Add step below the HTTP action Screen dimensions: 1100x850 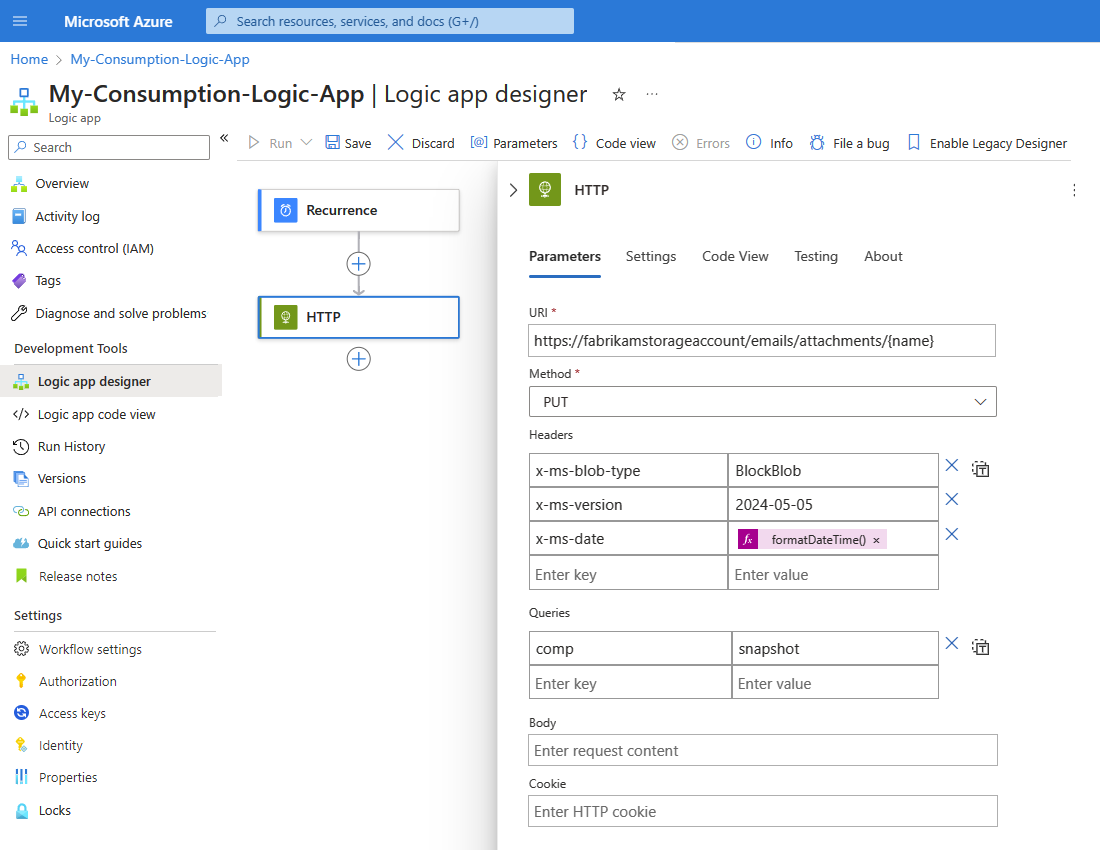359,359
